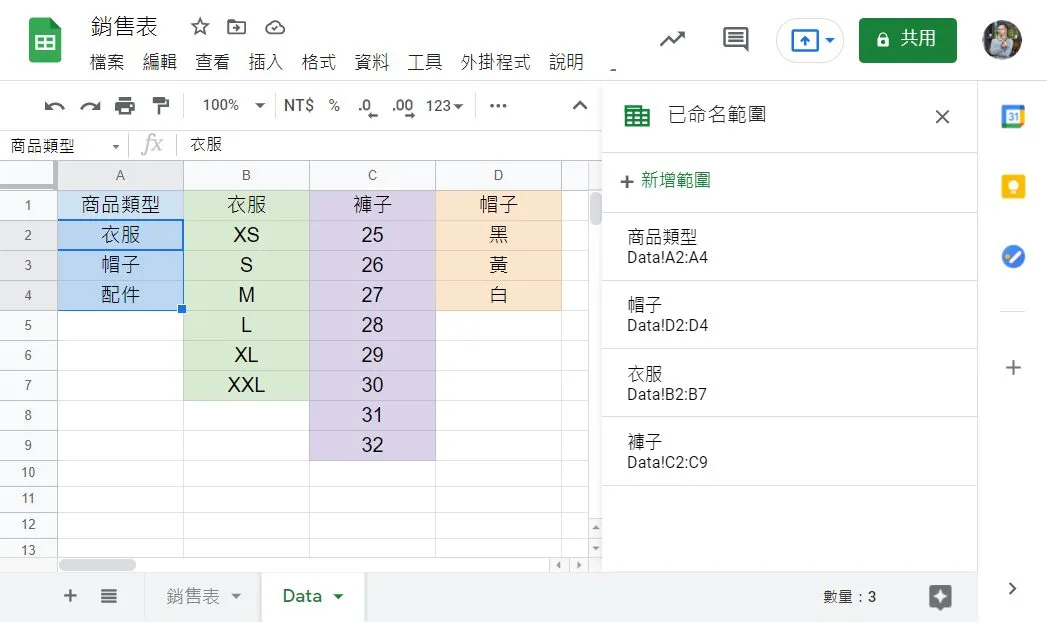Open the 編輯 menu
The height and width of the screenshot is (623, 1047).
point(160,62)
